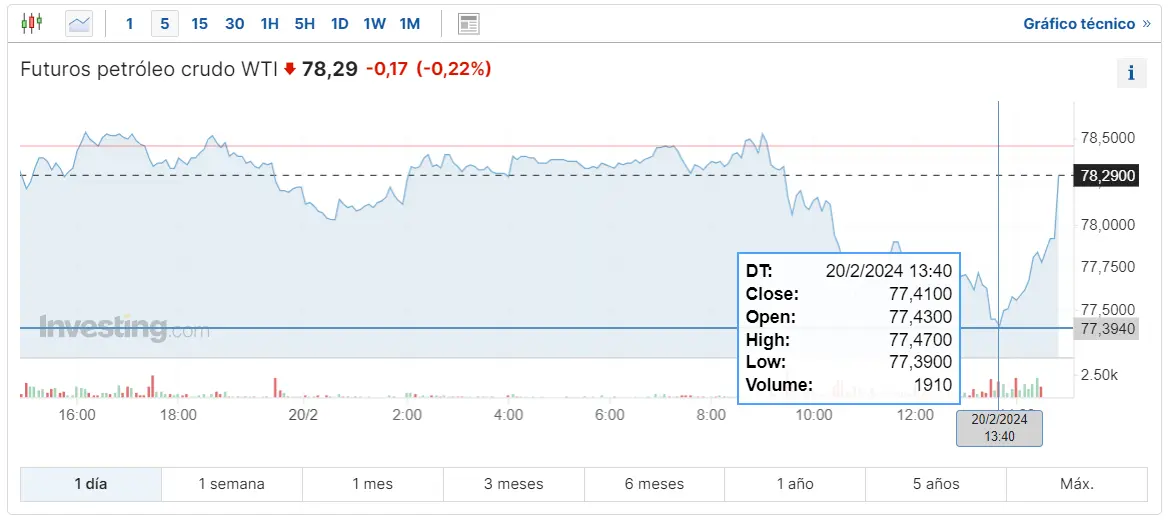This screenshot has width=1171, height=525.
Task: Click the blue info icon
Action: (1131, 73)
